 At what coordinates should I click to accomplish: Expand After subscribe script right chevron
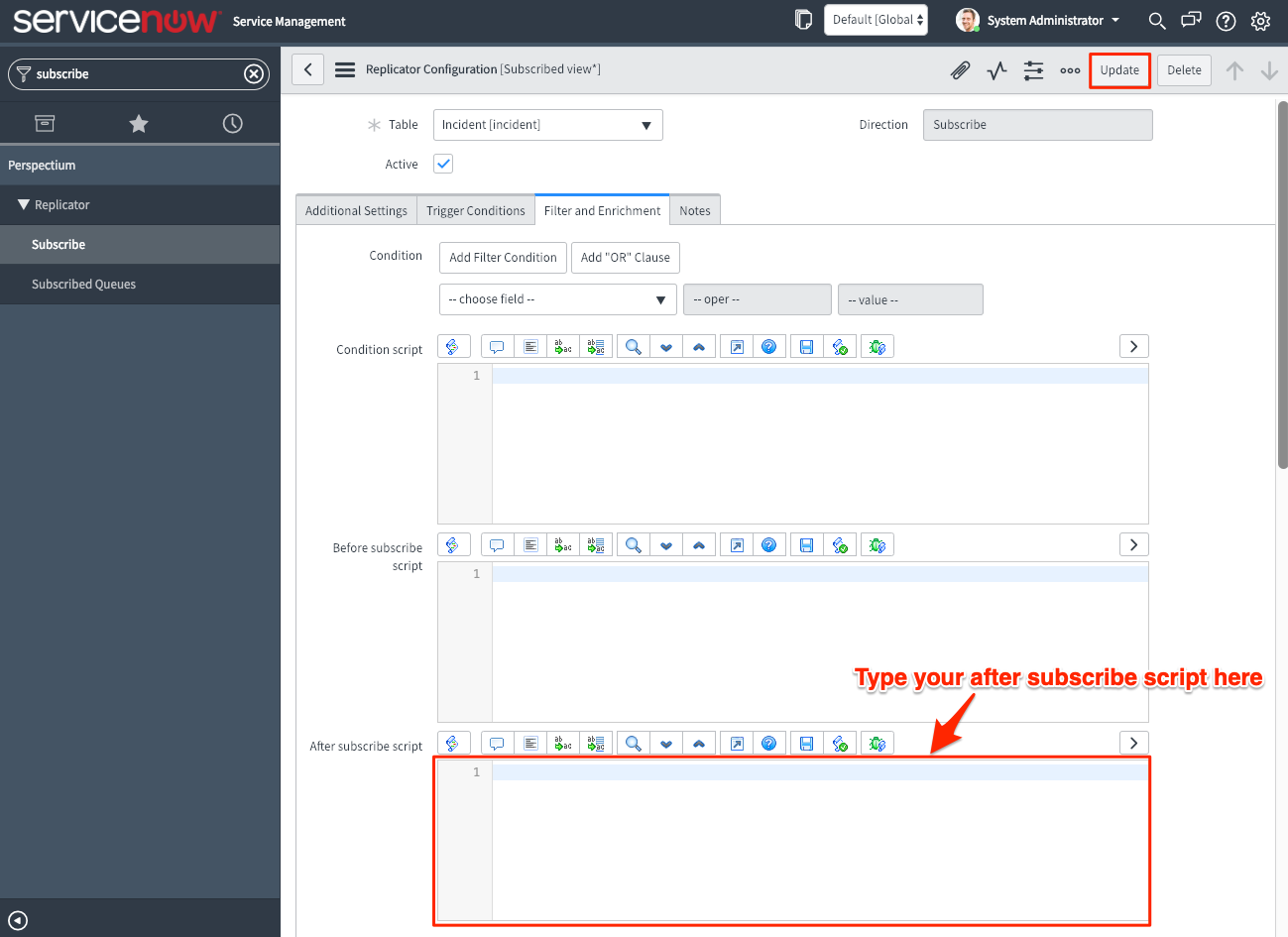pyautogui.click(x=1133, y=743)
